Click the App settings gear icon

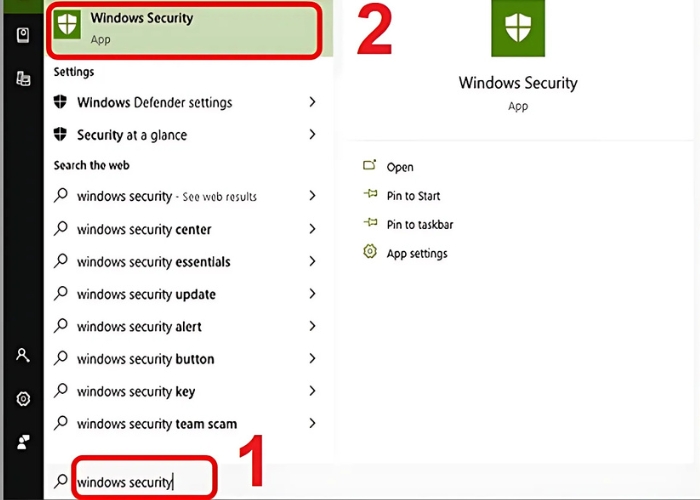[x=370, y=253]
